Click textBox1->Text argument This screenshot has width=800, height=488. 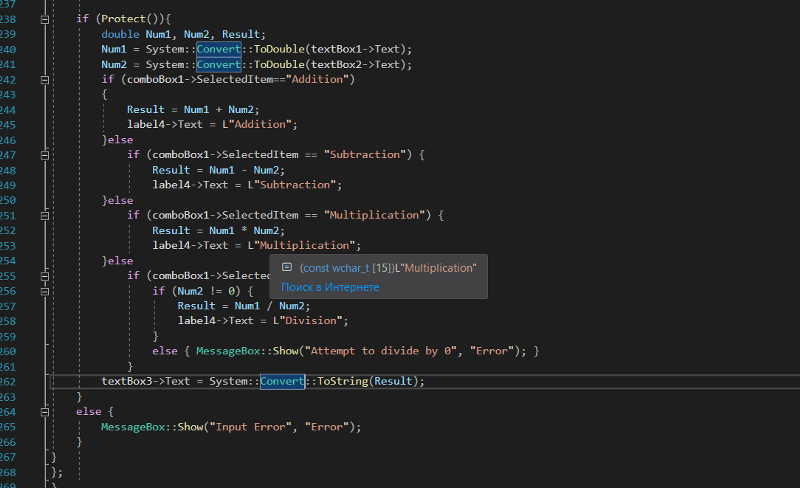pyautogui.click(x=355, y=49)
